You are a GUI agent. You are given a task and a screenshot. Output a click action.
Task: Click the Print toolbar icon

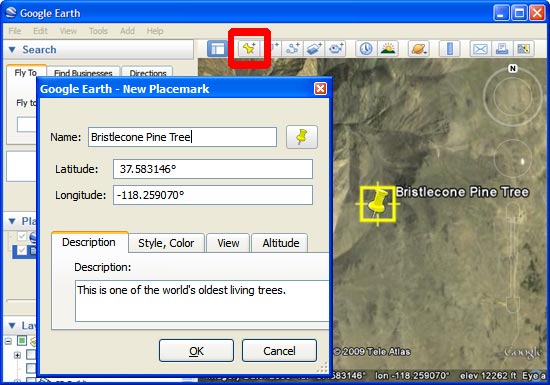502,48
